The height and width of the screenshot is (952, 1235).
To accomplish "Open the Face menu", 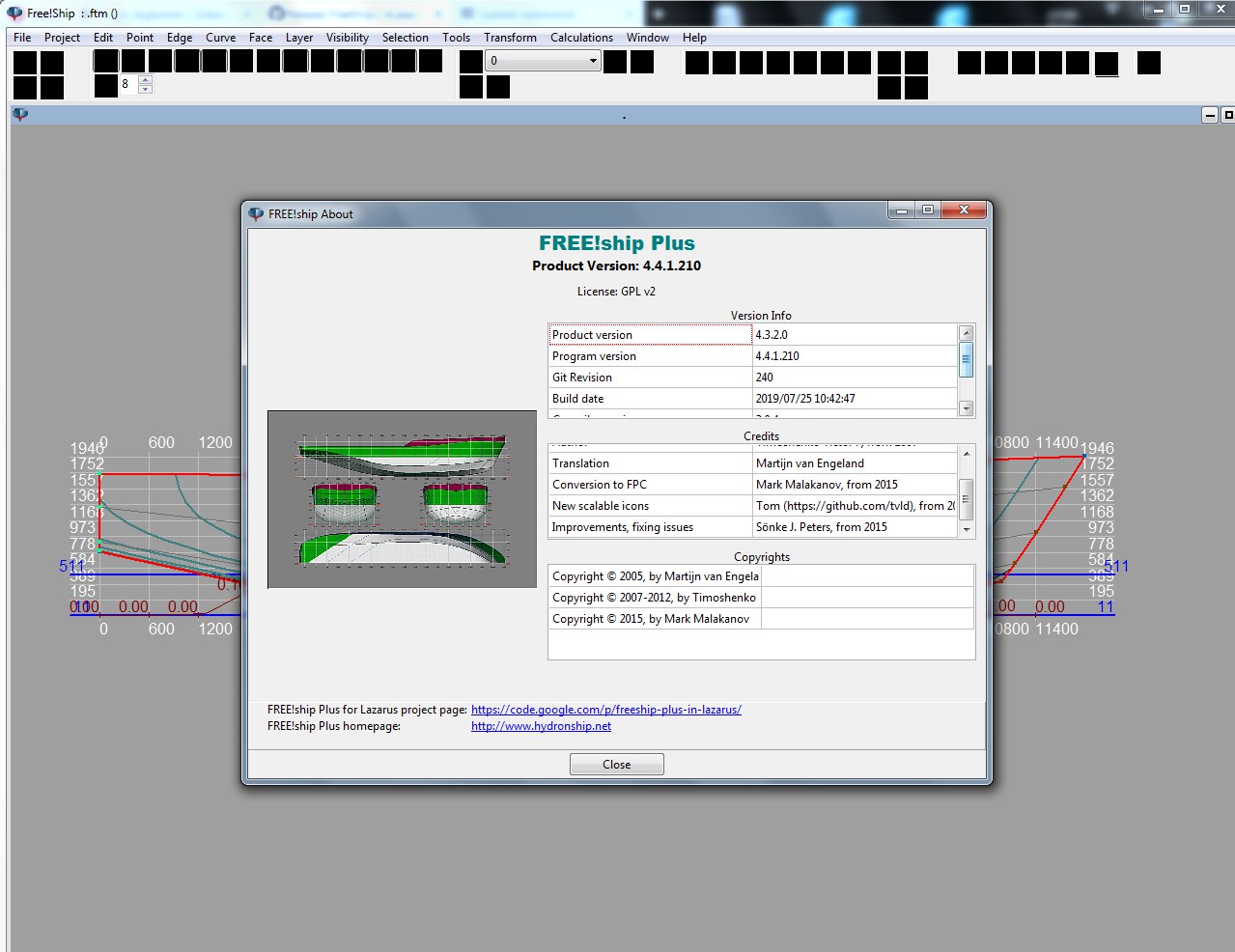I will tap(261, 38).
